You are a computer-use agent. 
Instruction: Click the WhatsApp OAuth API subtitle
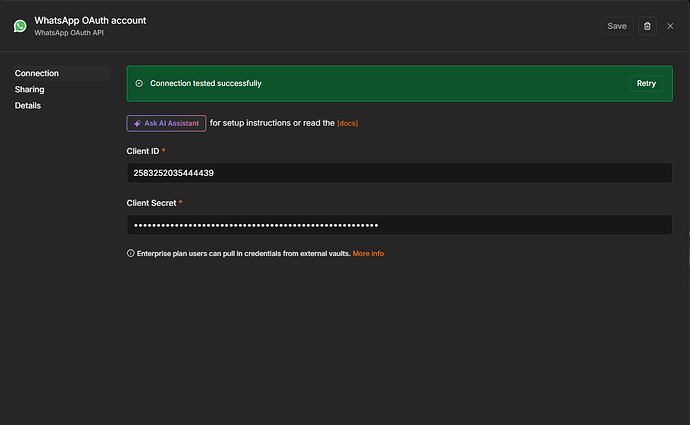point(69,33)
